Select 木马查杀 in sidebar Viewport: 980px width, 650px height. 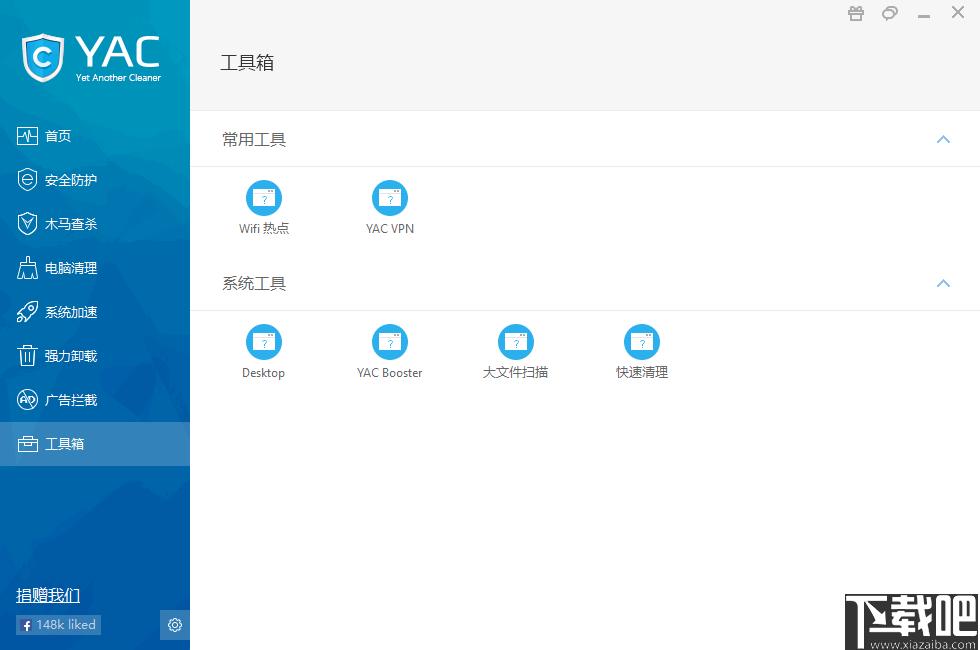click(x=95, y=224)
